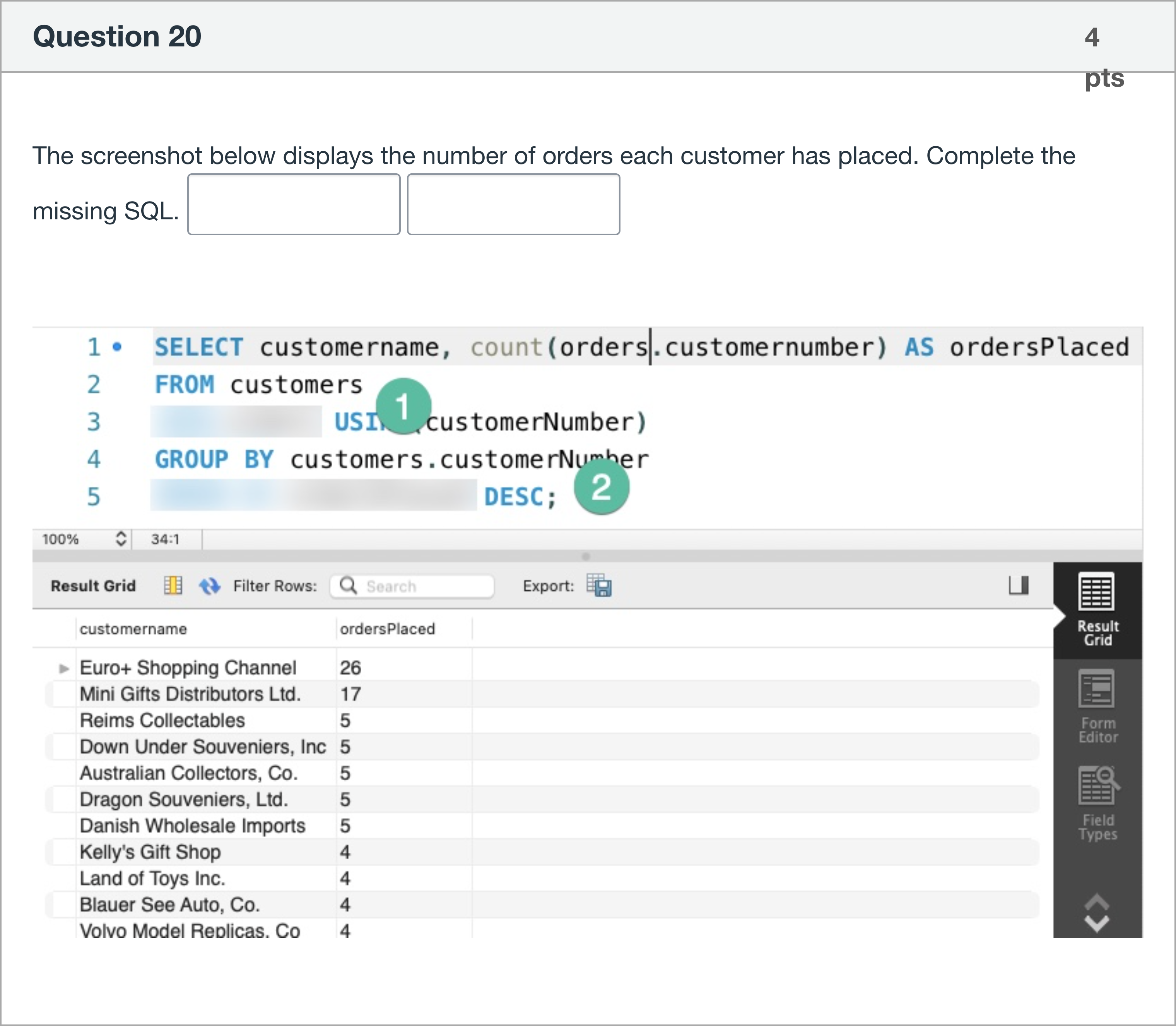1176x1026 pixels.
Task: Click the refresh results arrows icon
Action: pyautogui.click(x=210, y=586)
